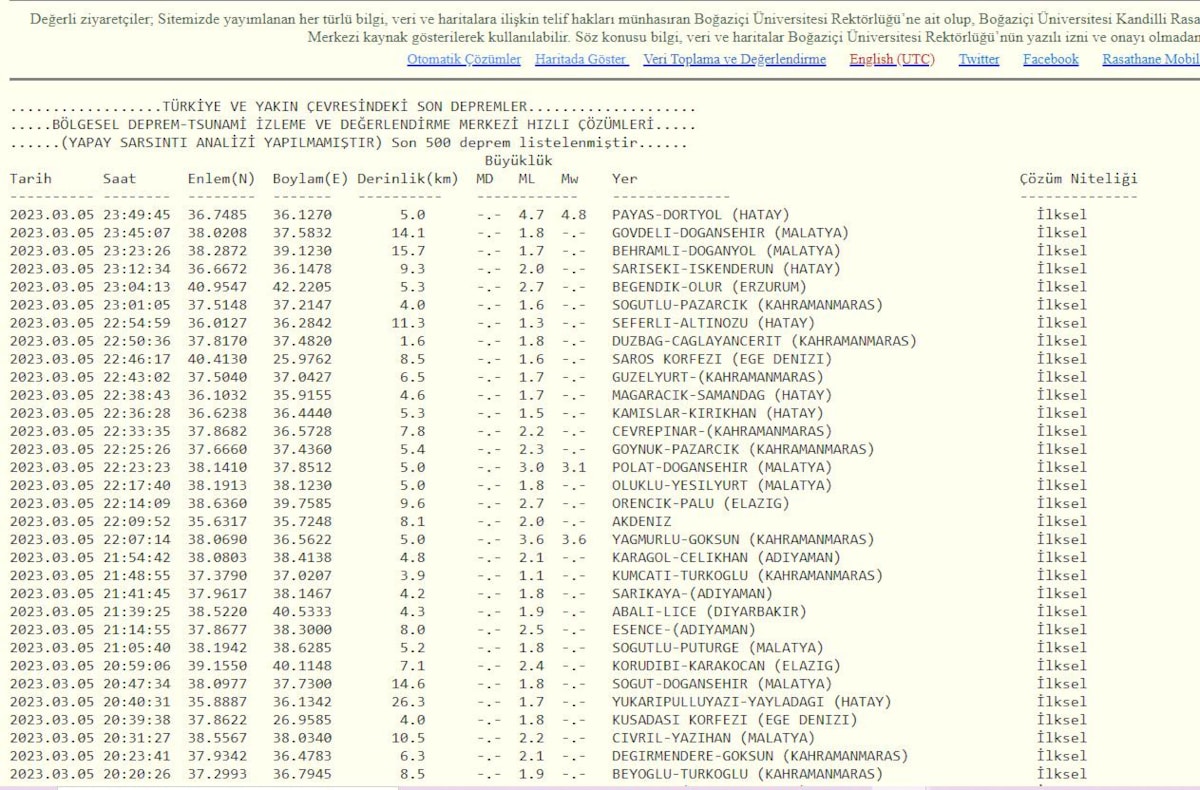Click the Tarih column header

tap(31, 179)
